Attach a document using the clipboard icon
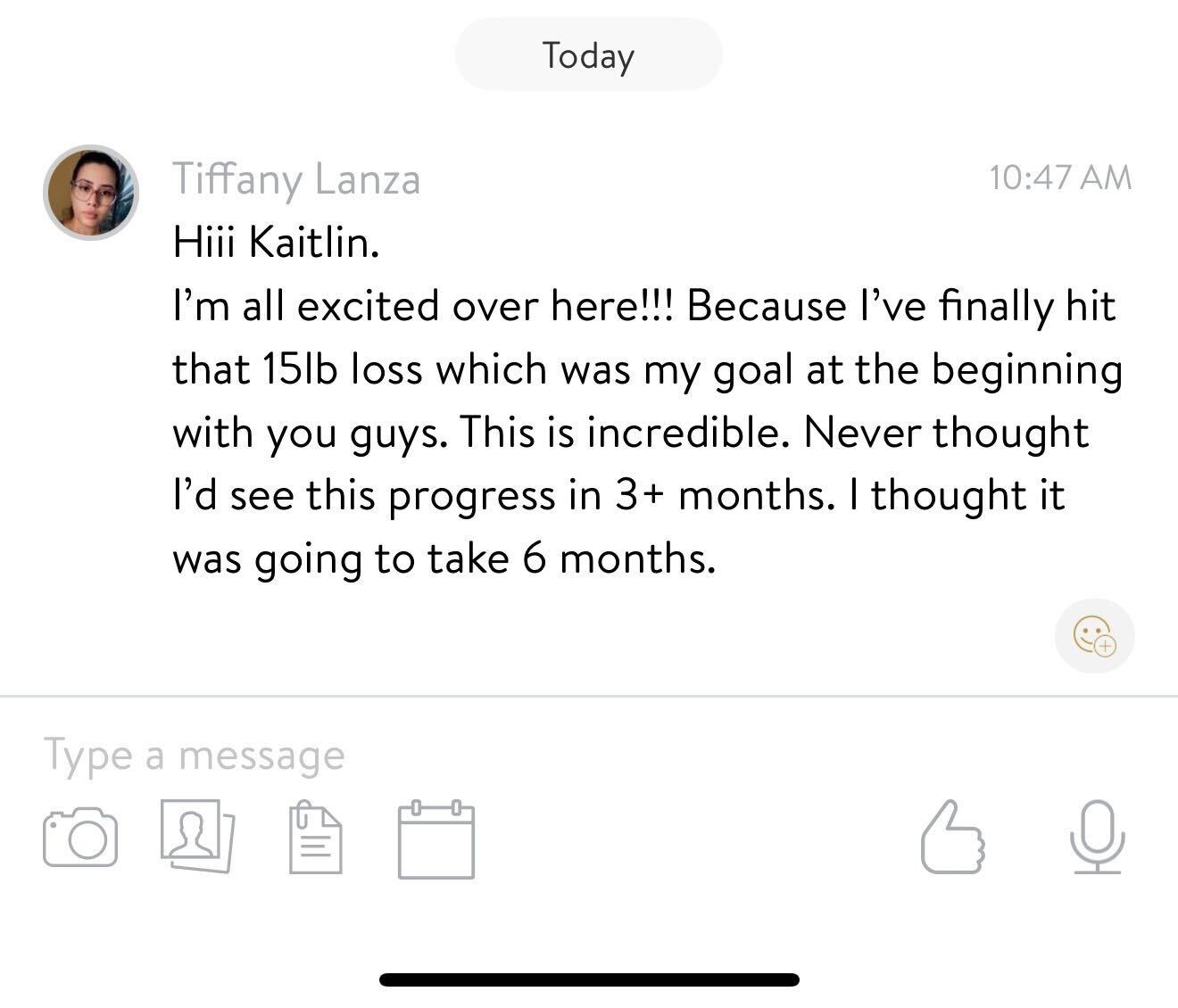Image resolution: width=1178 pixels, height=1008 pixels. [x=316, y=837]
